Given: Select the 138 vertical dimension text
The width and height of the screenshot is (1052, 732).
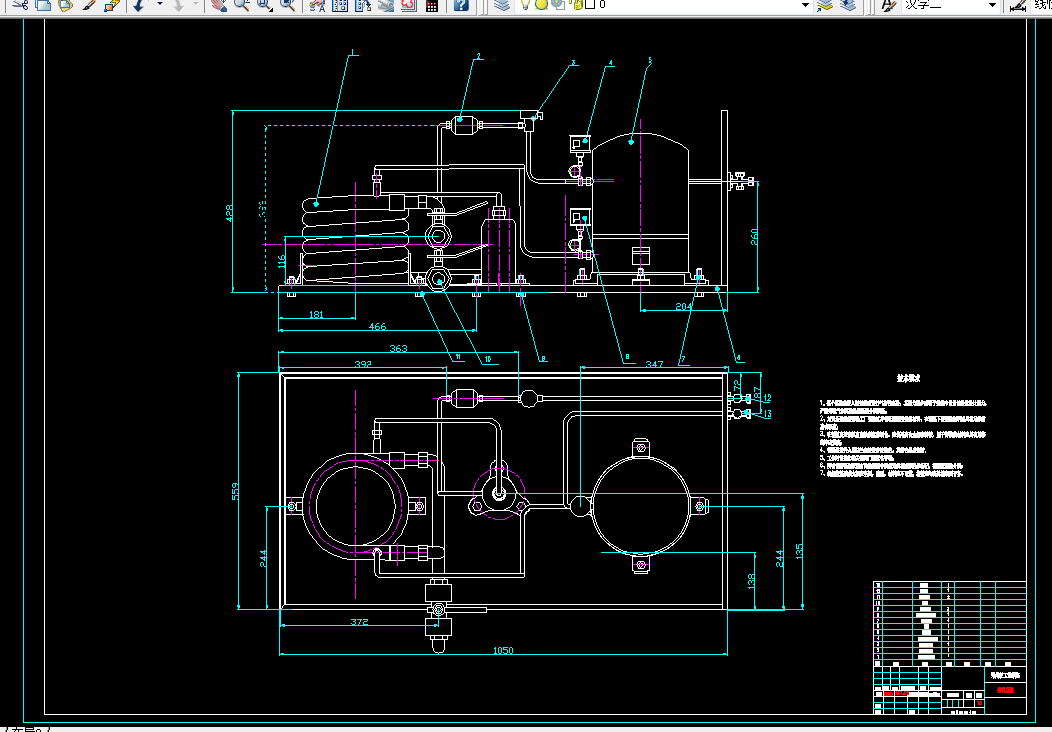Looking at the screenshot, I should point(750,581).
